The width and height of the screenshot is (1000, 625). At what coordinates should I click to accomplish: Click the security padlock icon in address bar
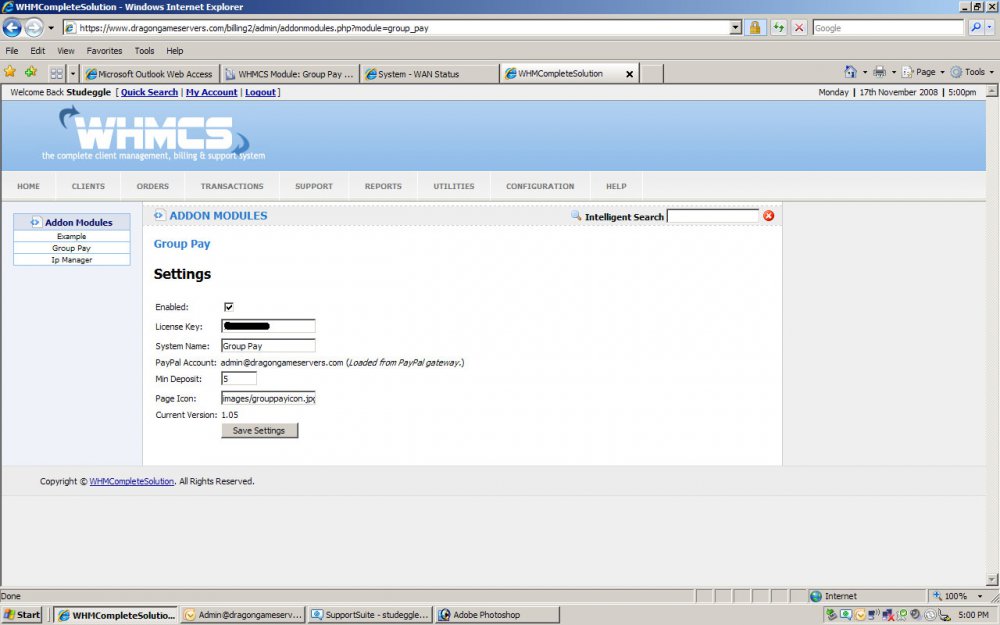(756, 28)
